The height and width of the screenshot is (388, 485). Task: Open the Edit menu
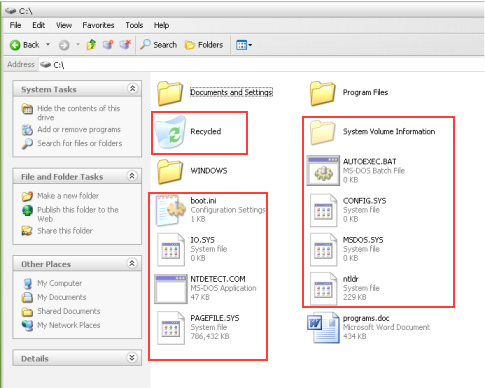[38, 25]
